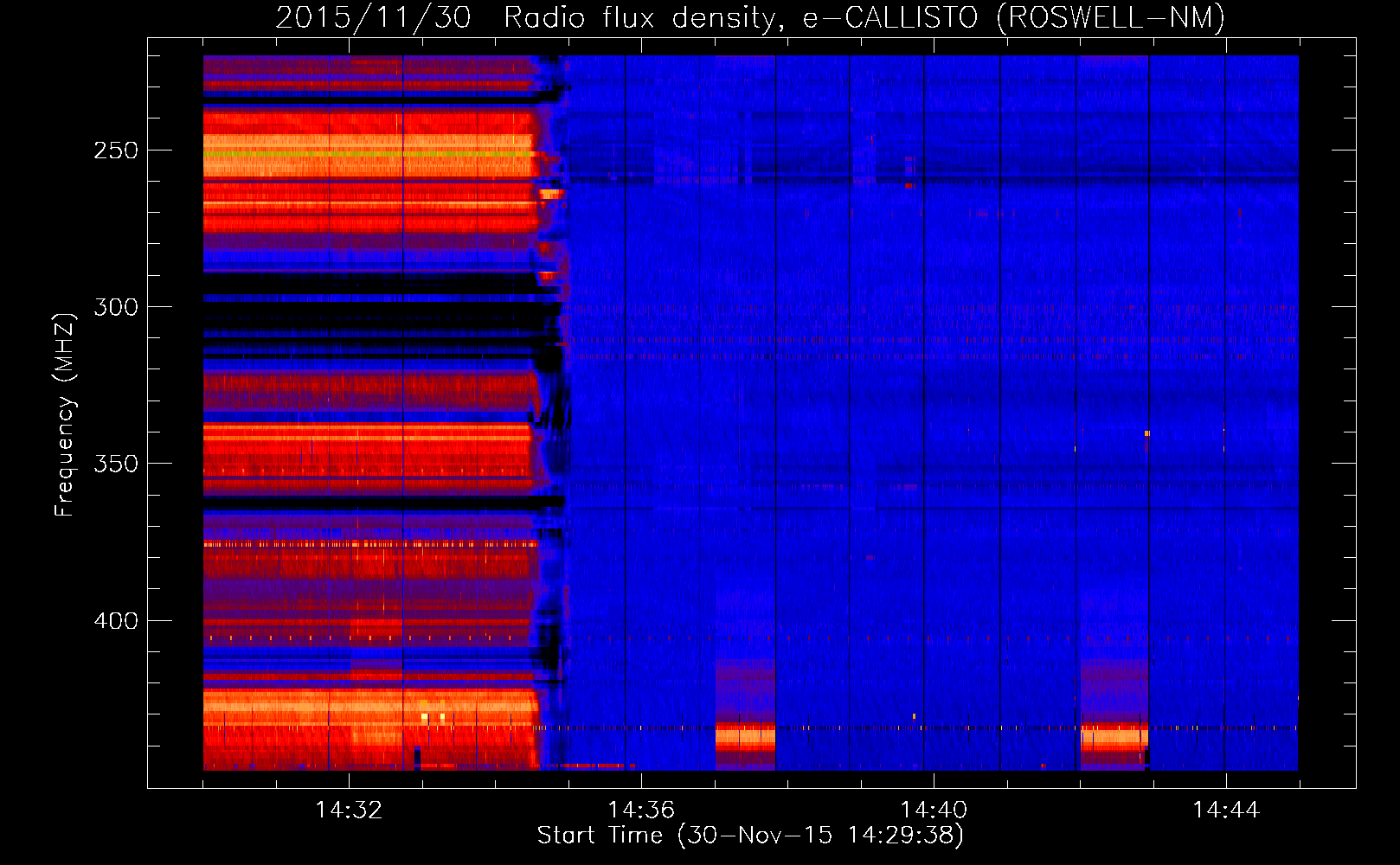This screenshot has width=1400, height=865.
Task: Click the 300 frequency tick label
Action: 116,307
